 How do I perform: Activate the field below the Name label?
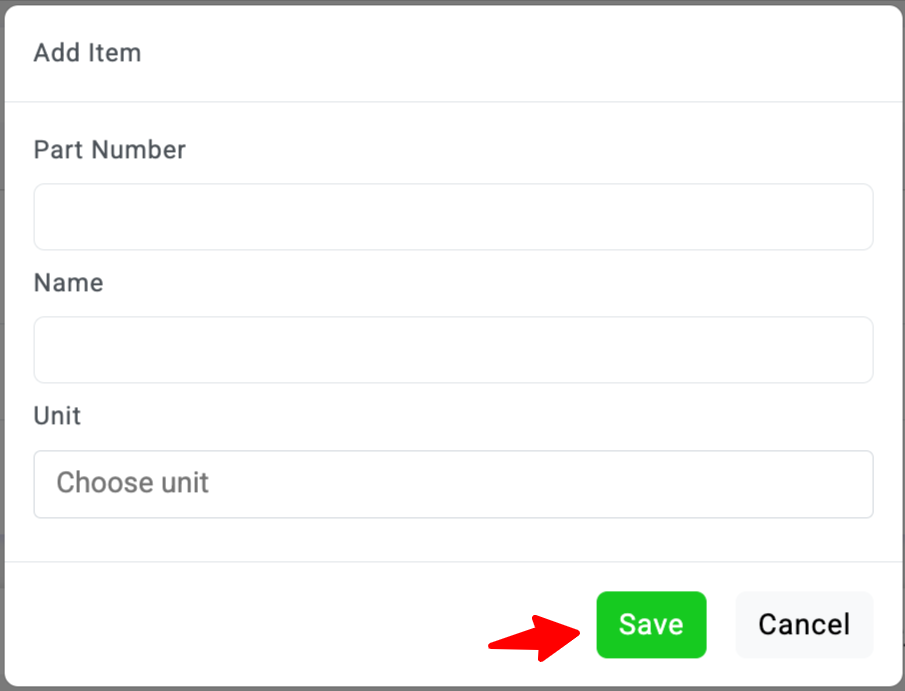453,350
